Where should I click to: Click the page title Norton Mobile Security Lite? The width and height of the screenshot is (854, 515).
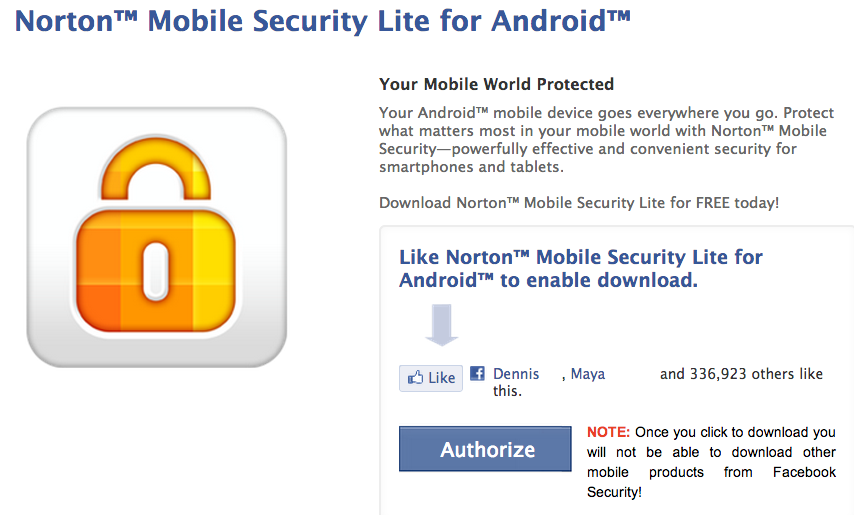323,22
